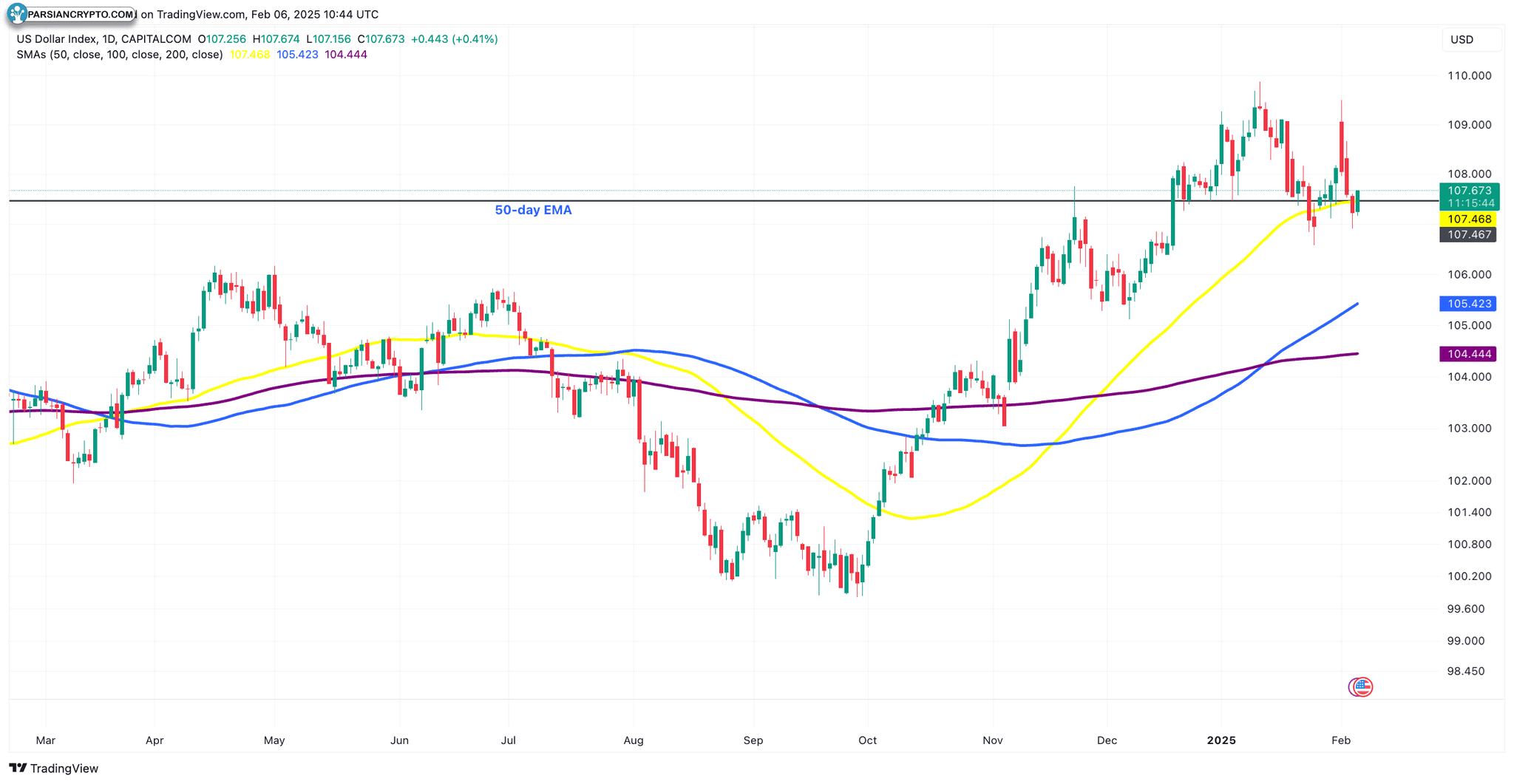
Task: Click the yellow 107.468 price axis tag
Action: [1468, 219]
